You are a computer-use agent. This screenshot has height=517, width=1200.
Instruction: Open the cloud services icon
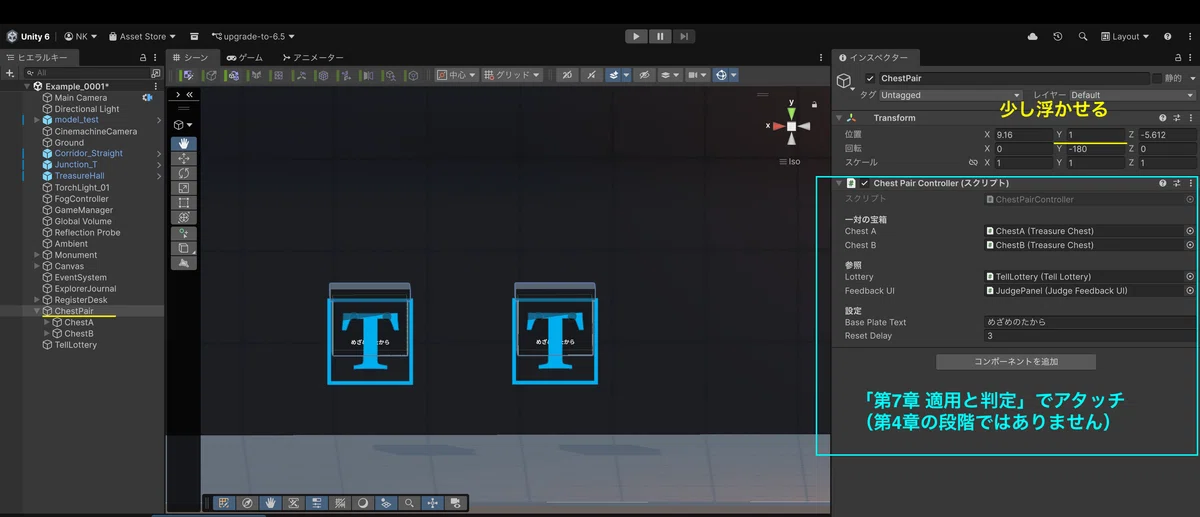1033,36
